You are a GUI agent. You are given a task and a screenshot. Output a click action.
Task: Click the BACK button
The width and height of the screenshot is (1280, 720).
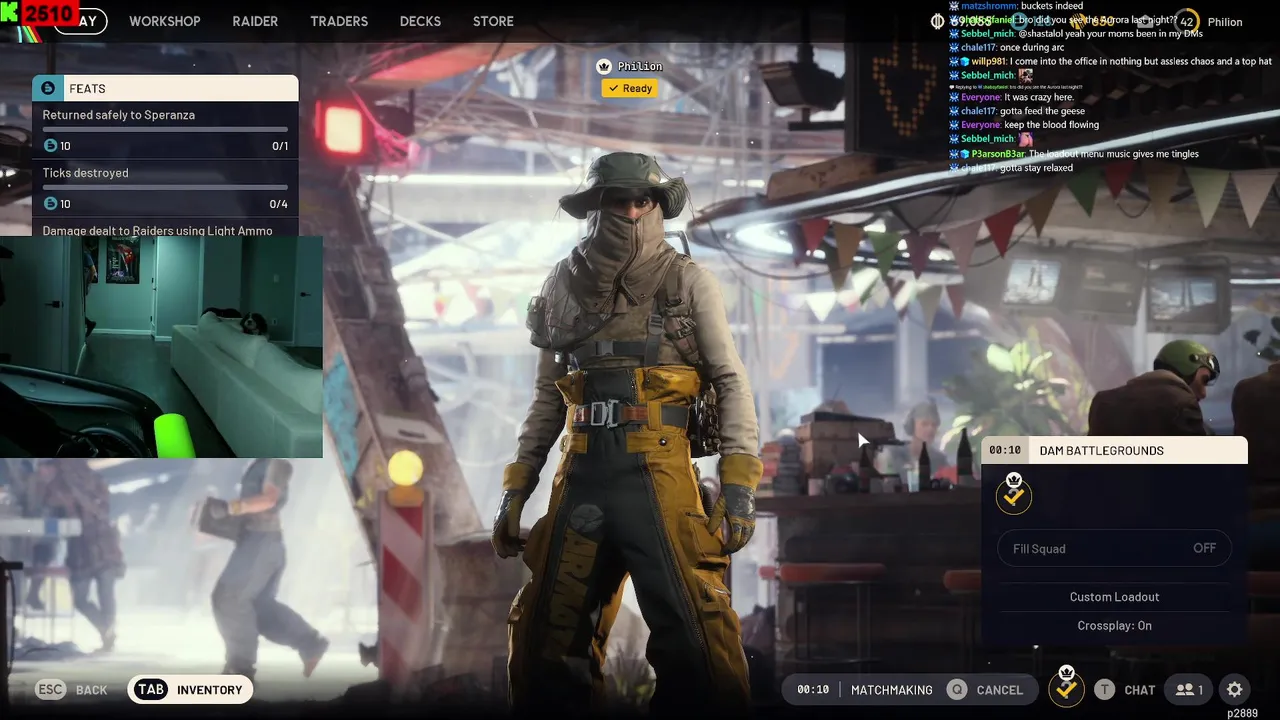[91, 690]
